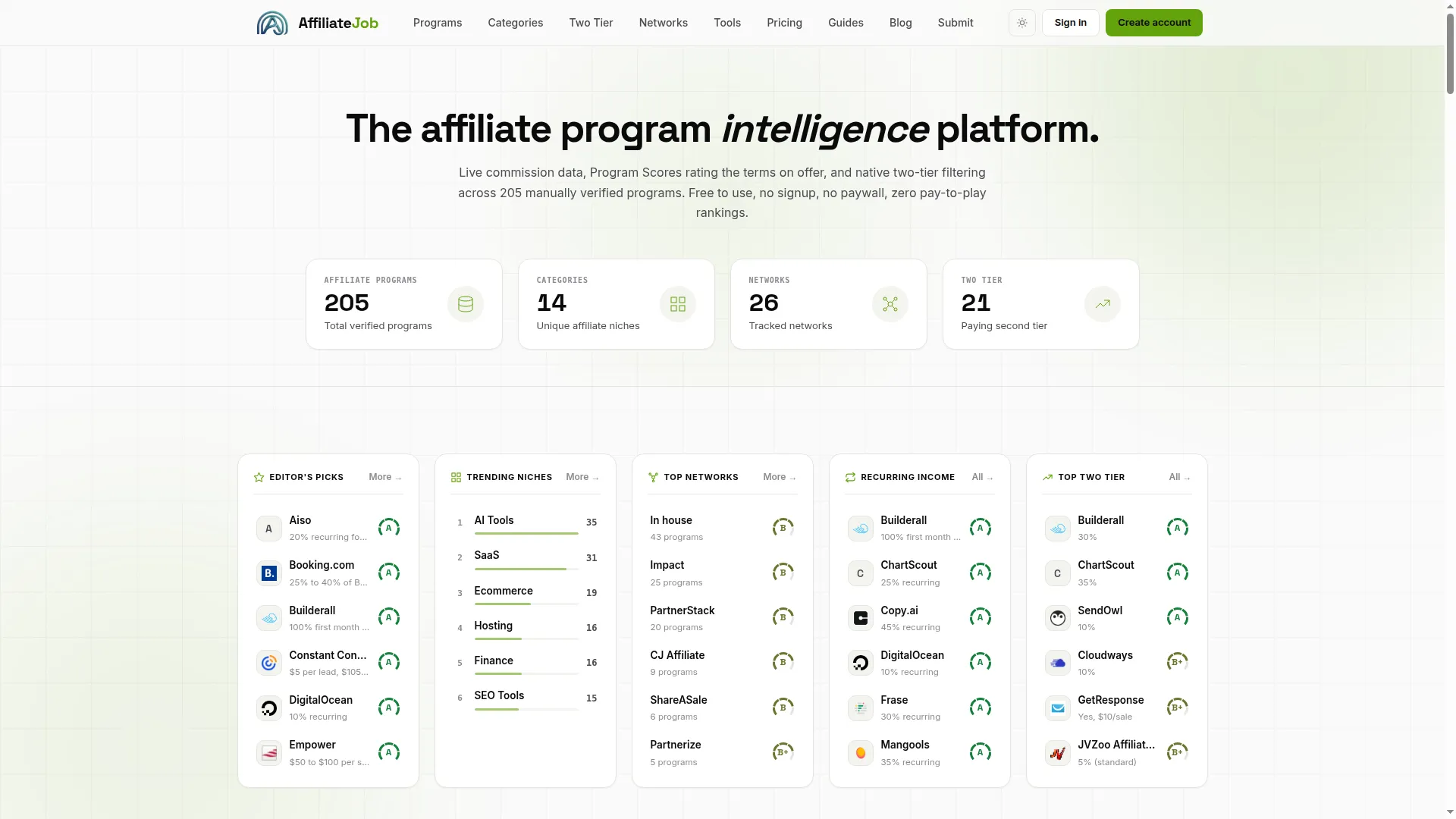Screen dimensions: 1456x819
Task: Click the Aiso logo in Editor's Picks
Action: [x=268, y=529]
